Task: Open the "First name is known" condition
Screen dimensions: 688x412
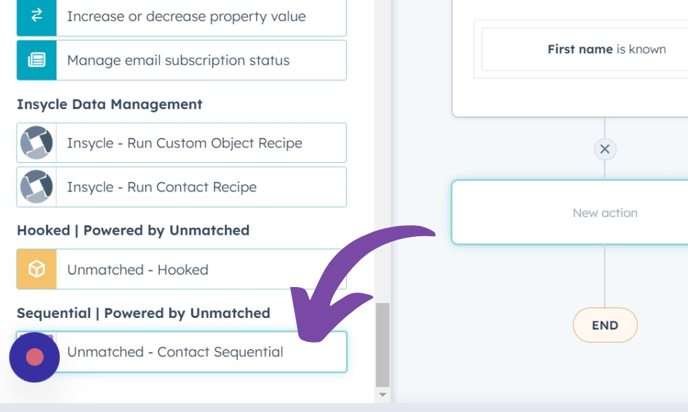Action: 605,49
